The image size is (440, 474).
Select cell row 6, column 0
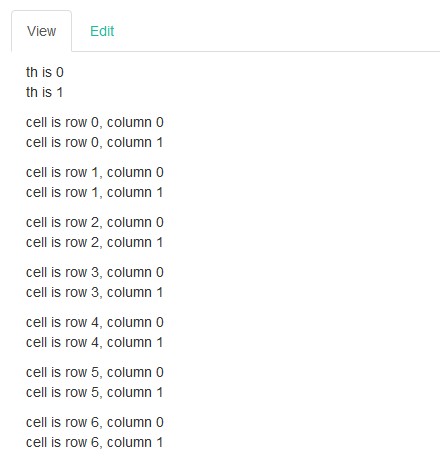coord(95,422)
